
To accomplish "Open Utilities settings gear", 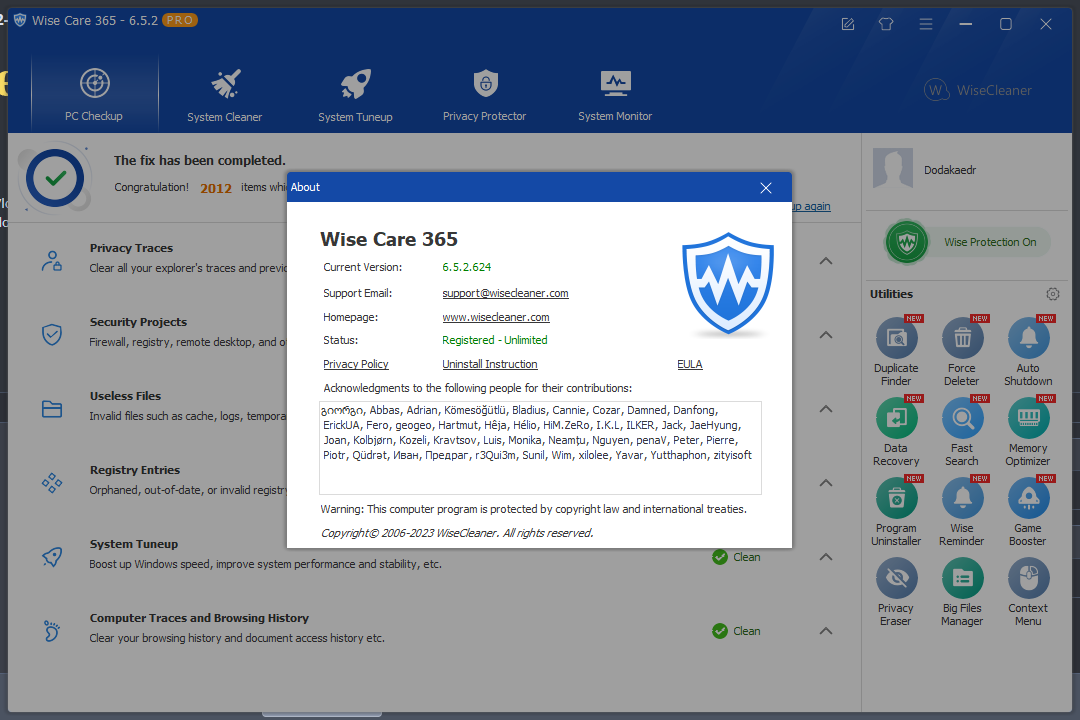I will coord(1052,294).
